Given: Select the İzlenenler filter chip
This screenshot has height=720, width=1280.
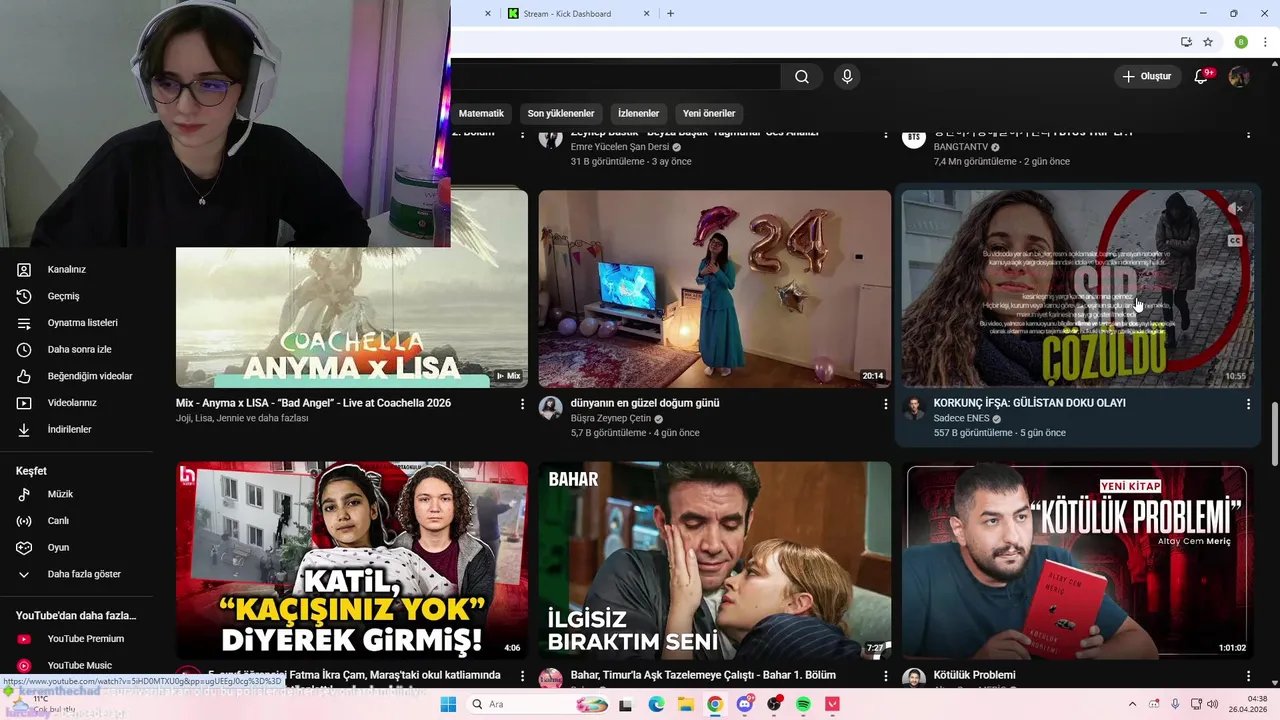Looking at the screenshot, I should 638,113.
